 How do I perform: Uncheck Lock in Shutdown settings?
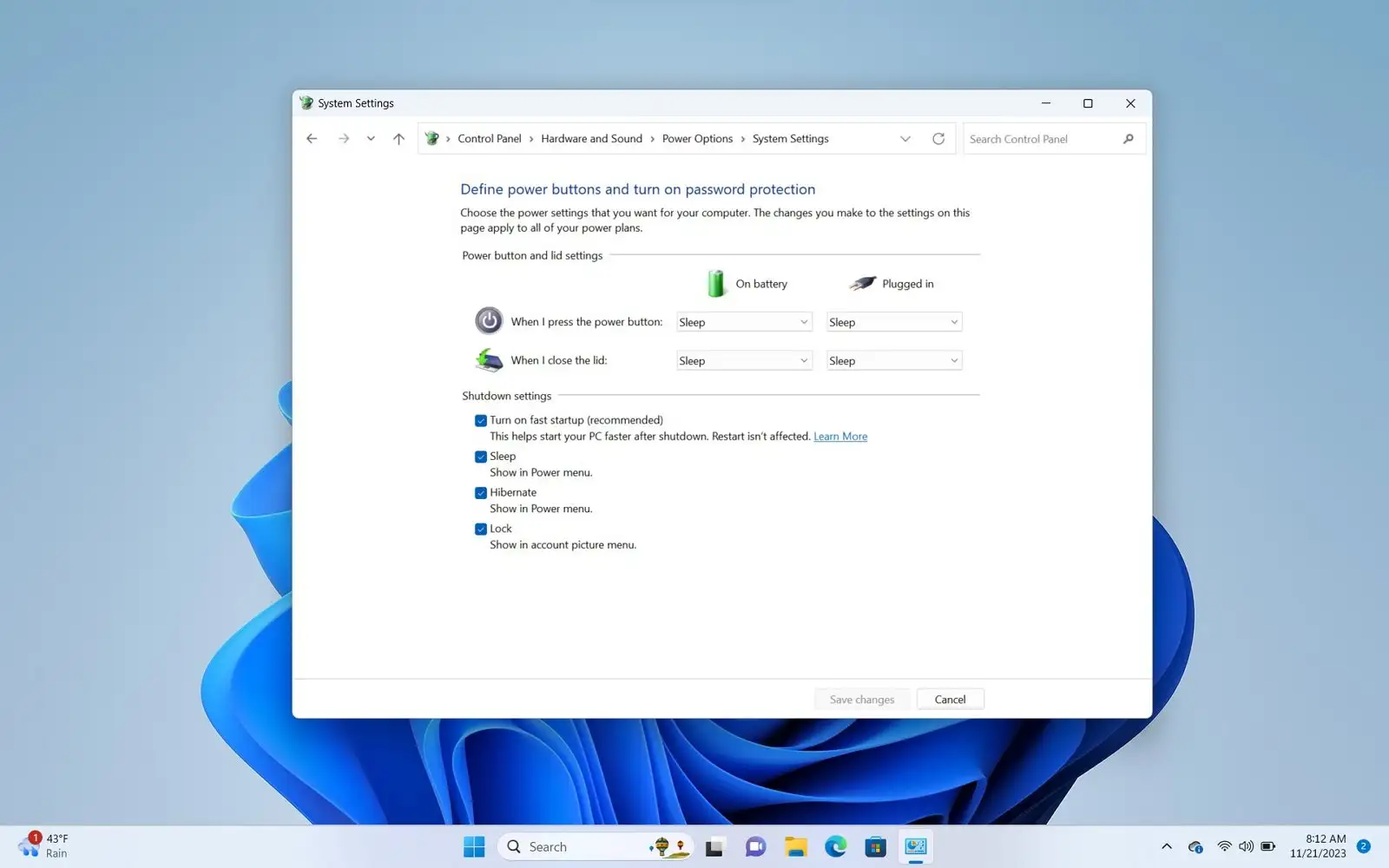(481, 529)
